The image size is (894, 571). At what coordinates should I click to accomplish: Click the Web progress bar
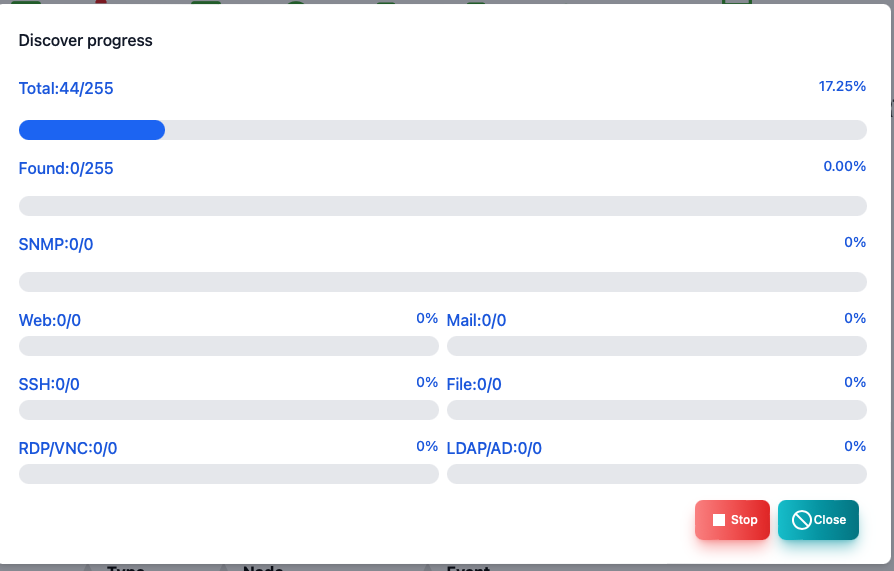[x=229, y=346]
